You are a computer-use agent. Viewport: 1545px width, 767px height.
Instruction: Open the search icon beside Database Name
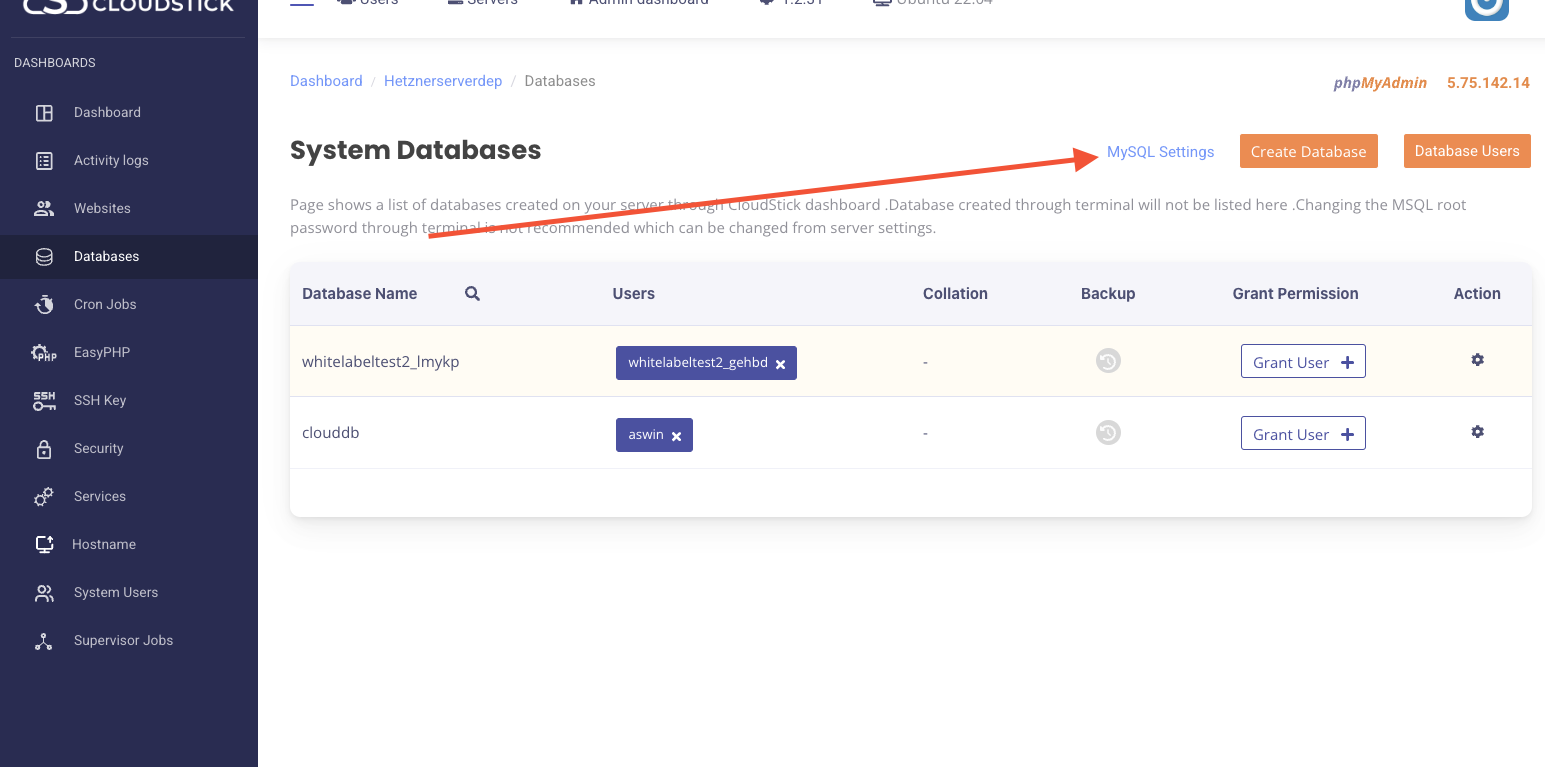[471, 293]
